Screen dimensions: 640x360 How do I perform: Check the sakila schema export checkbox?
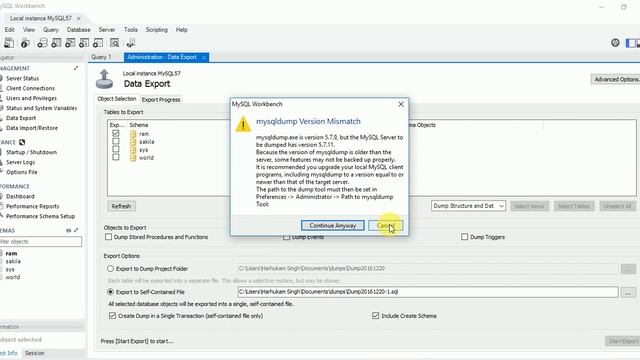click(x=116, y=141)
